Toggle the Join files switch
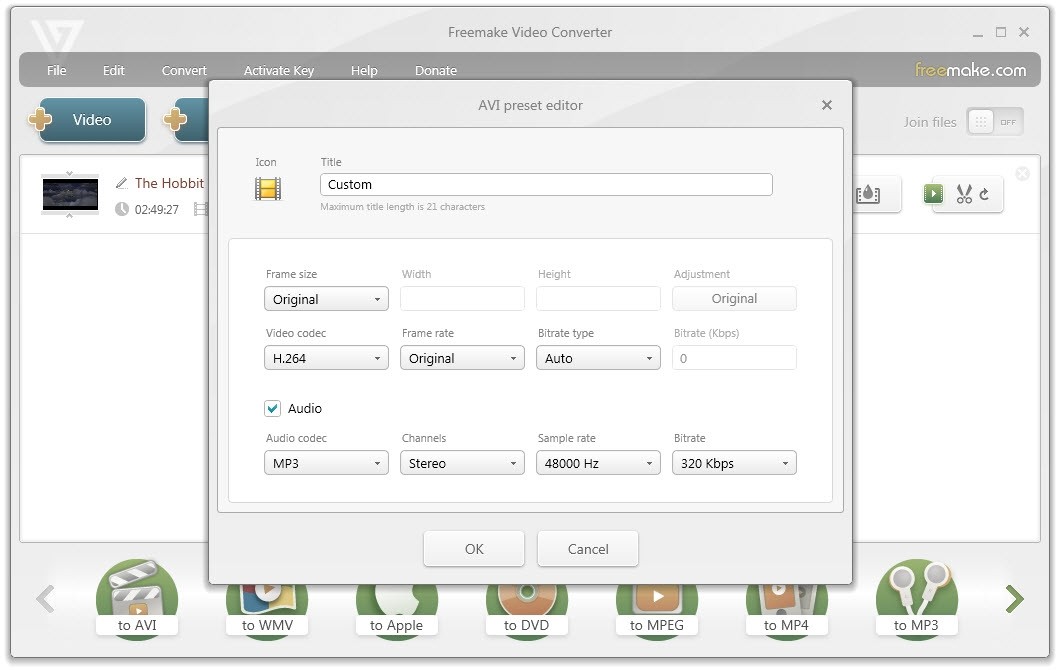1060x670 pixels. click(994, 122)
